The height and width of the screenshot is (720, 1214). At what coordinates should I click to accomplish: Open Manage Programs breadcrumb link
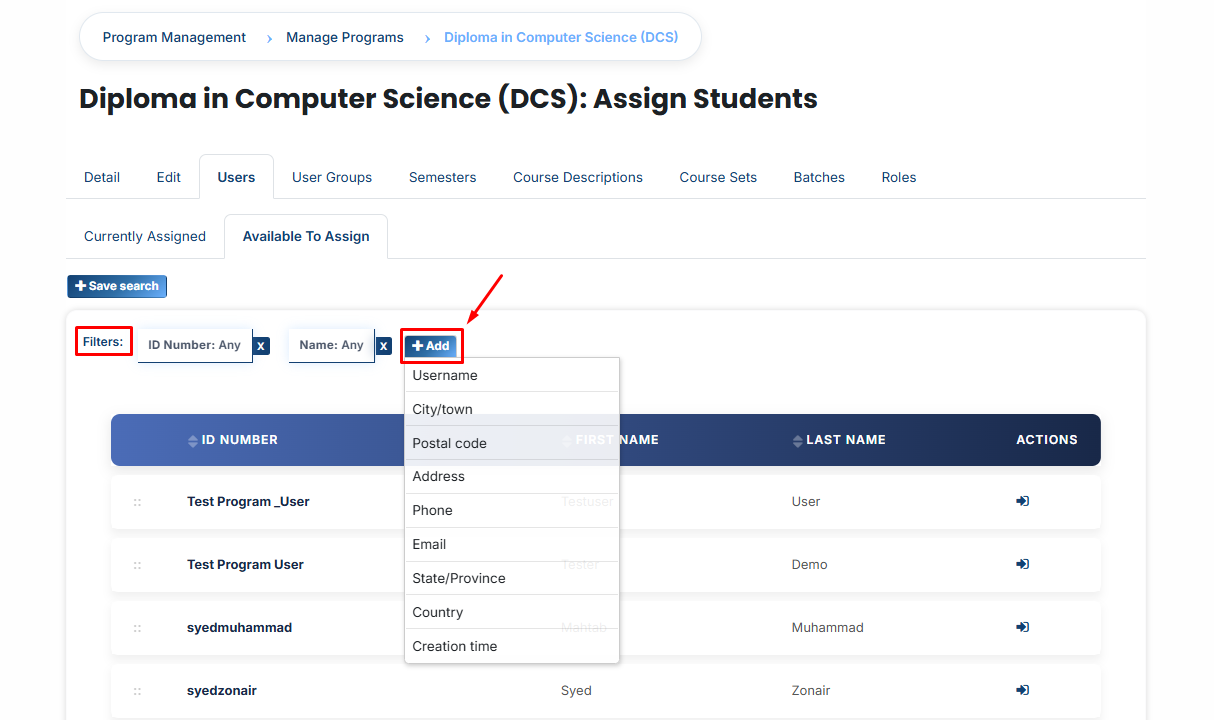click(345, 37)
